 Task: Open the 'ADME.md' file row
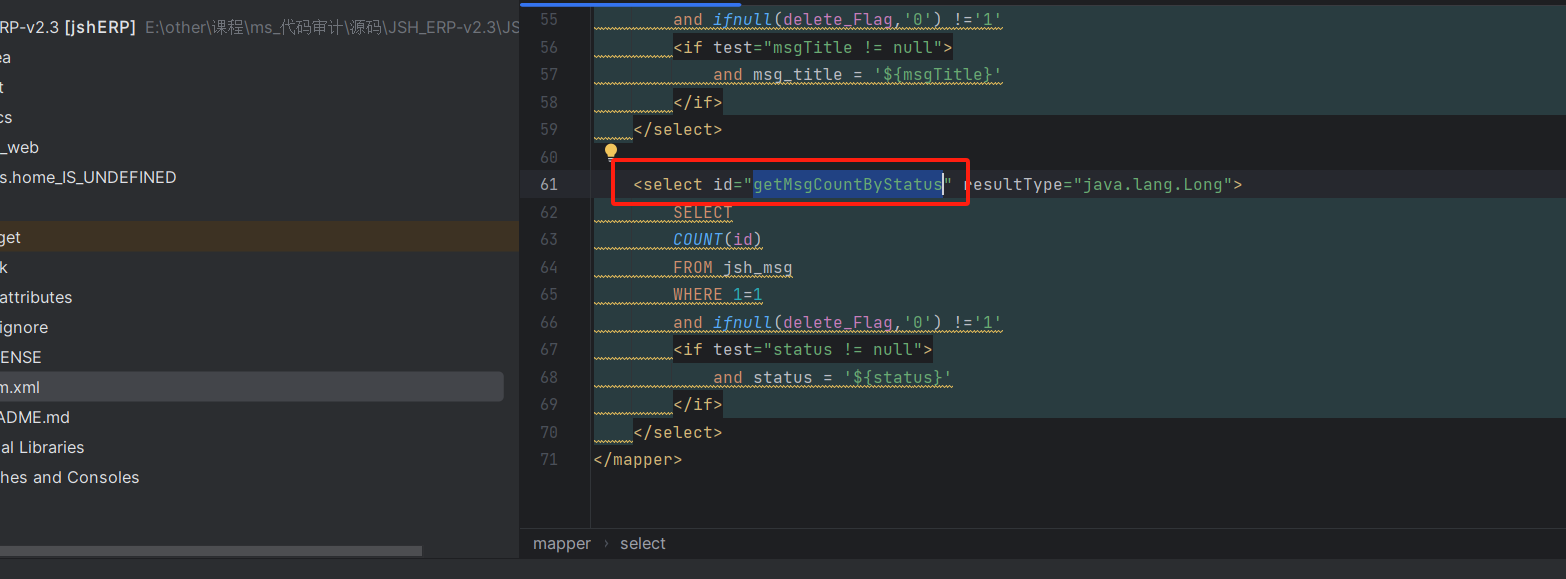251,417
